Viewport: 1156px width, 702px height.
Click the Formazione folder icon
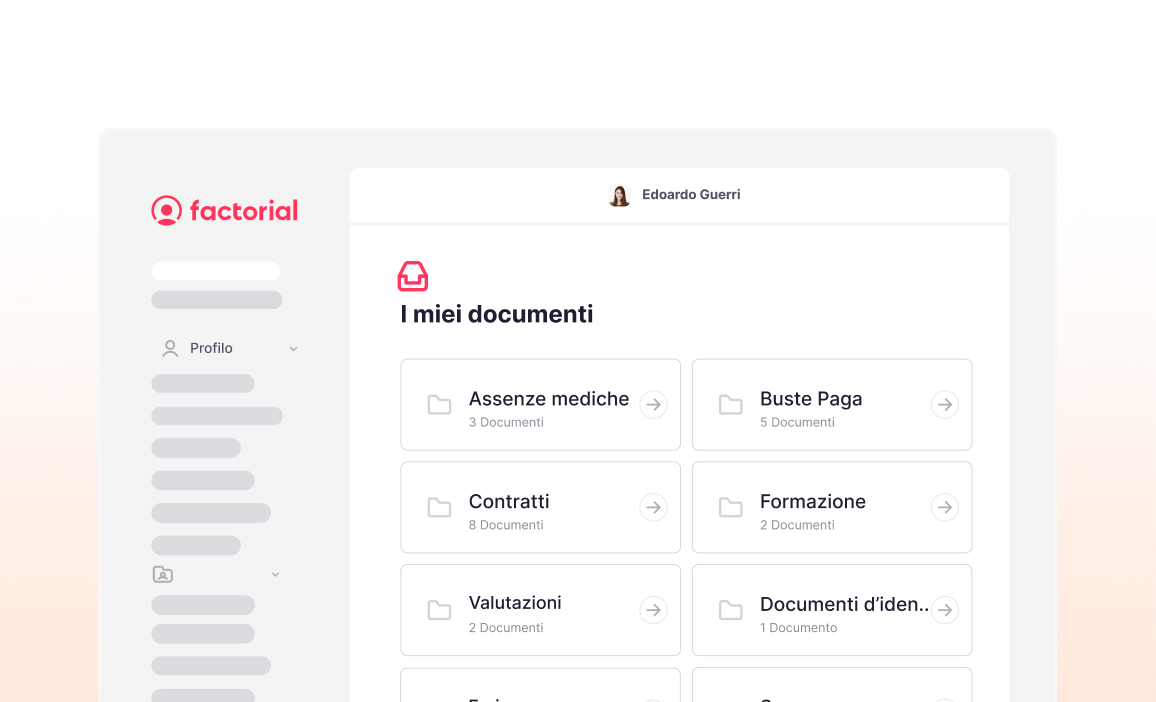(731, 507)
